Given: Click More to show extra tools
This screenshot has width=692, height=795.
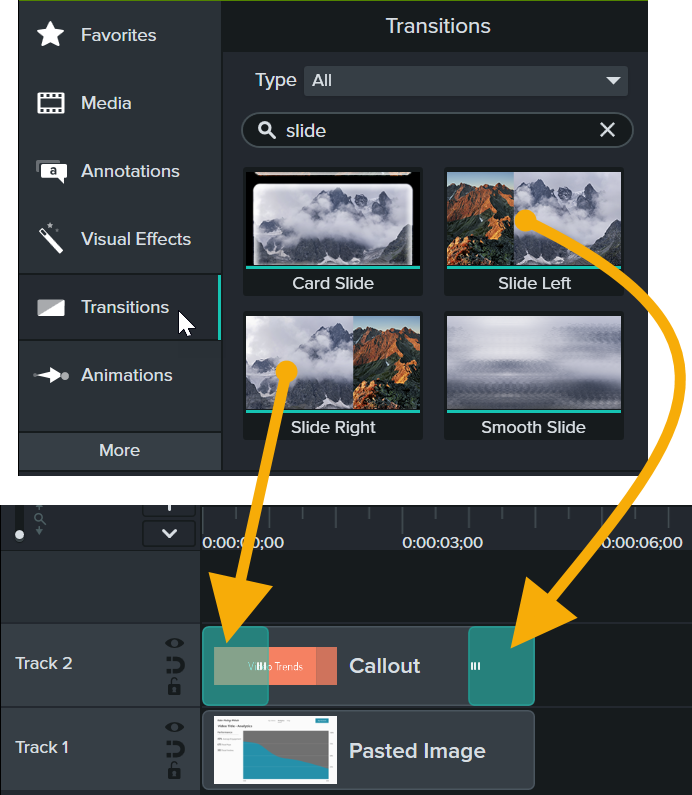Looking at the screenshot, I should [x=120, y=450].
